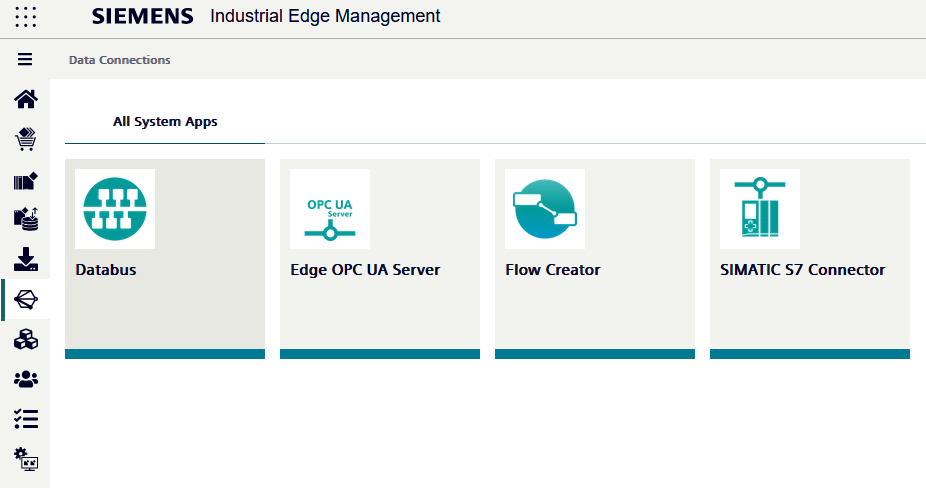The image size is (926, 488).
Task: Open the Edge OPC UA Server tile
Action: pos(380,258)
